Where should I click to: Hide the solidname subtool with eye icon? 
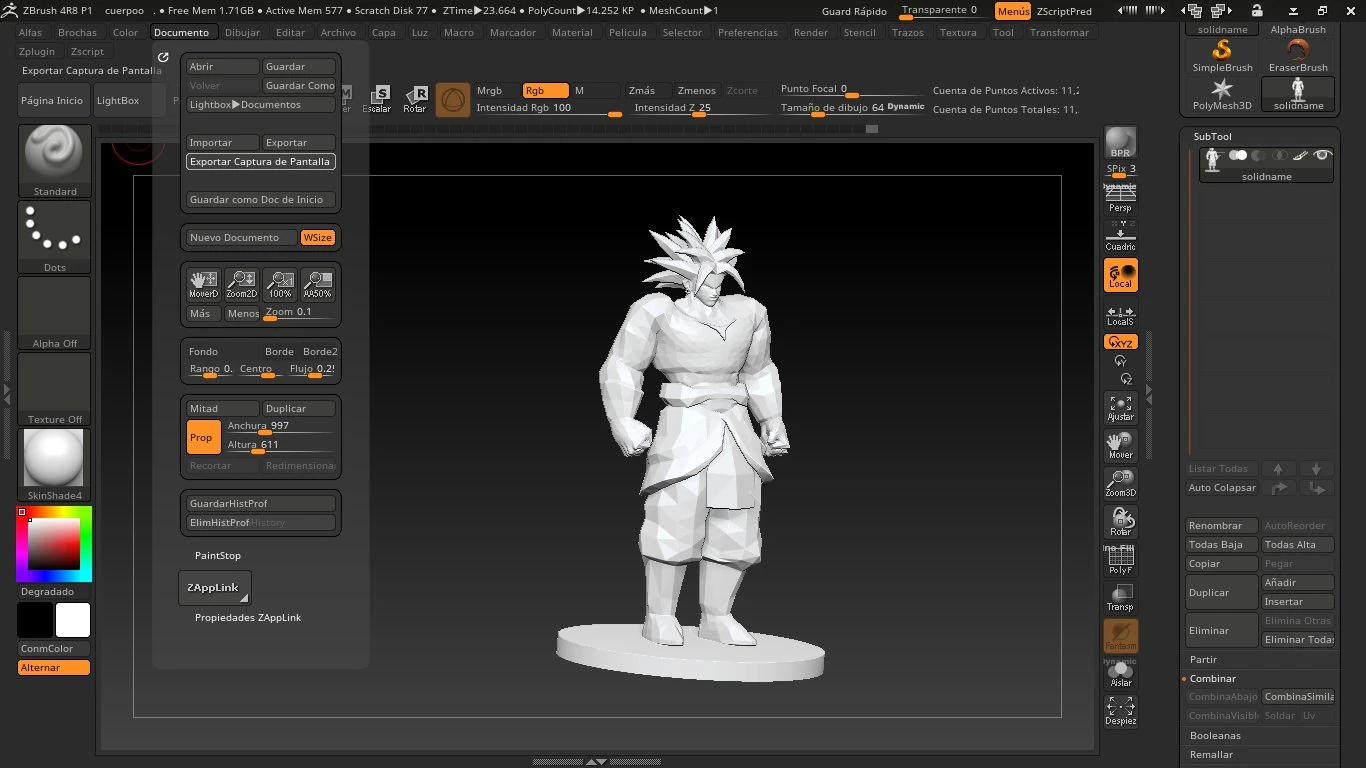tap(1322, 155)
